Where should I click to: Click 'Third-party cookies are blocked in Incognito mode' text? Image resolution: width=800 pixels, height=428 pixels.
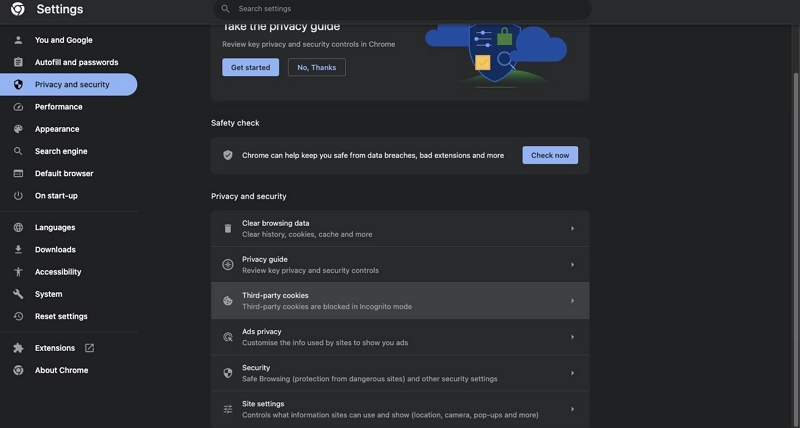pyautogui.click(x=327, y=307)
